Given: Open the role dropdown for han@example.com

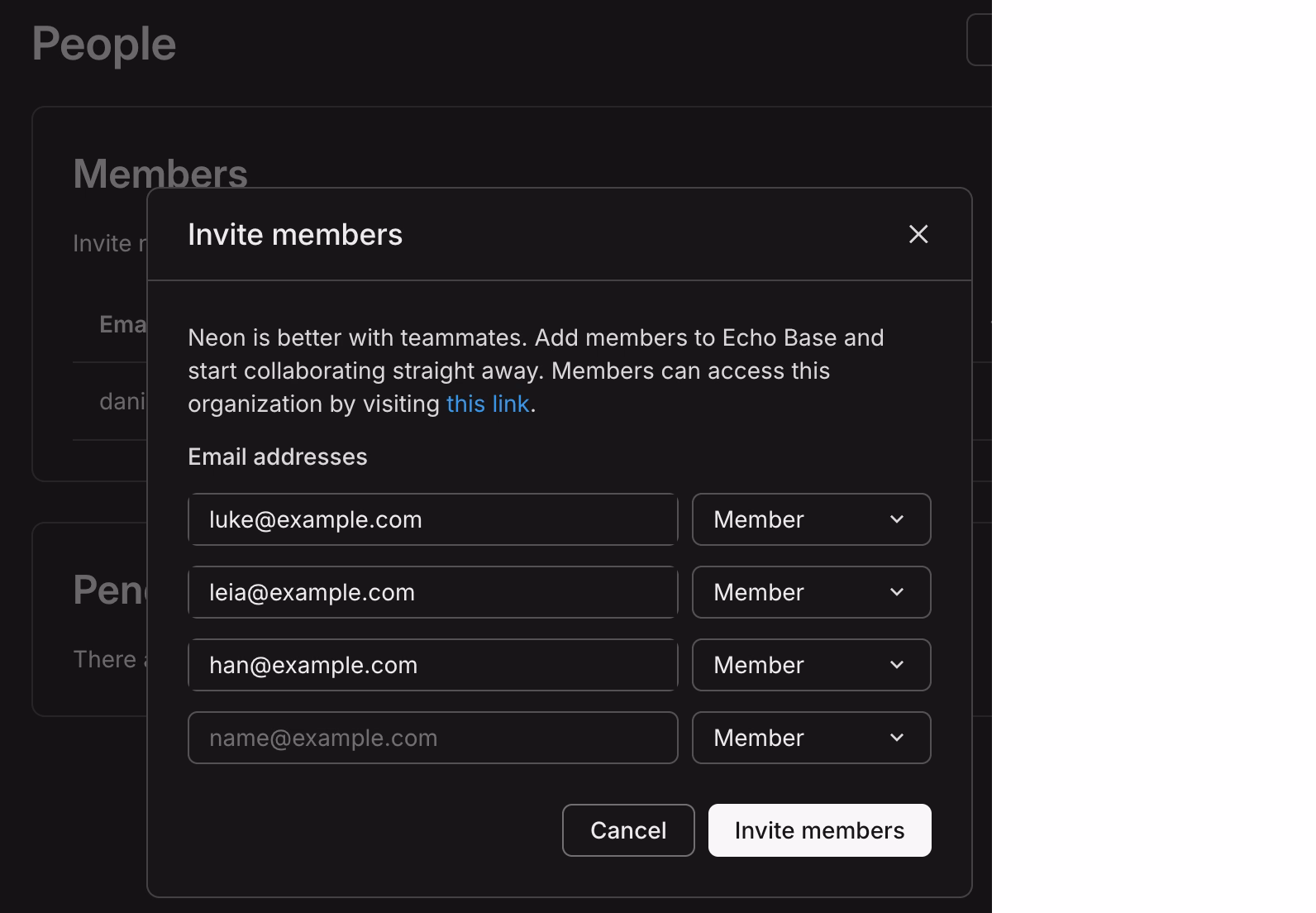Looking at the screenshot, I should 810,665.
